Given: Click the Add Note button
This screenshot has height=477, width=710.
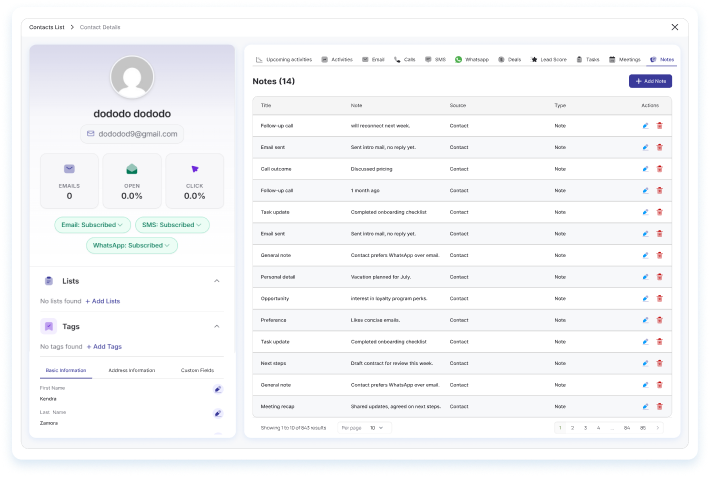Looking at the screenshot, I should pos(650,81).
